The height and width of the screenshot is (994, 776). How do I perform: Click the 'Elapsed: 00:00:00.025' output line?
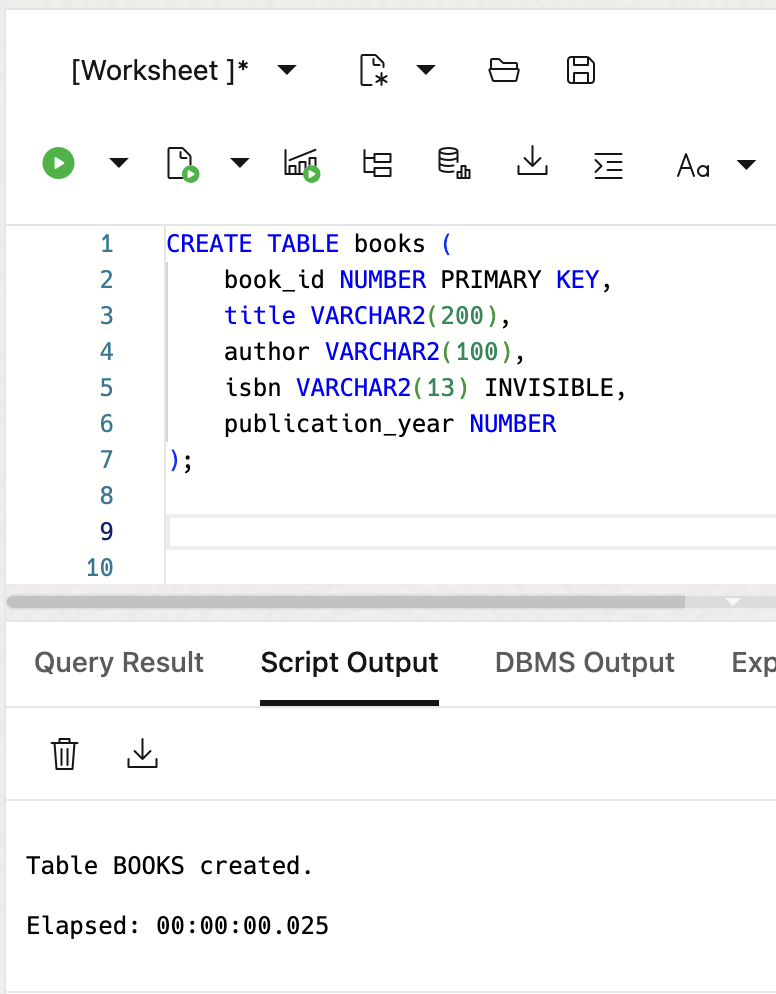coord(178,926)
